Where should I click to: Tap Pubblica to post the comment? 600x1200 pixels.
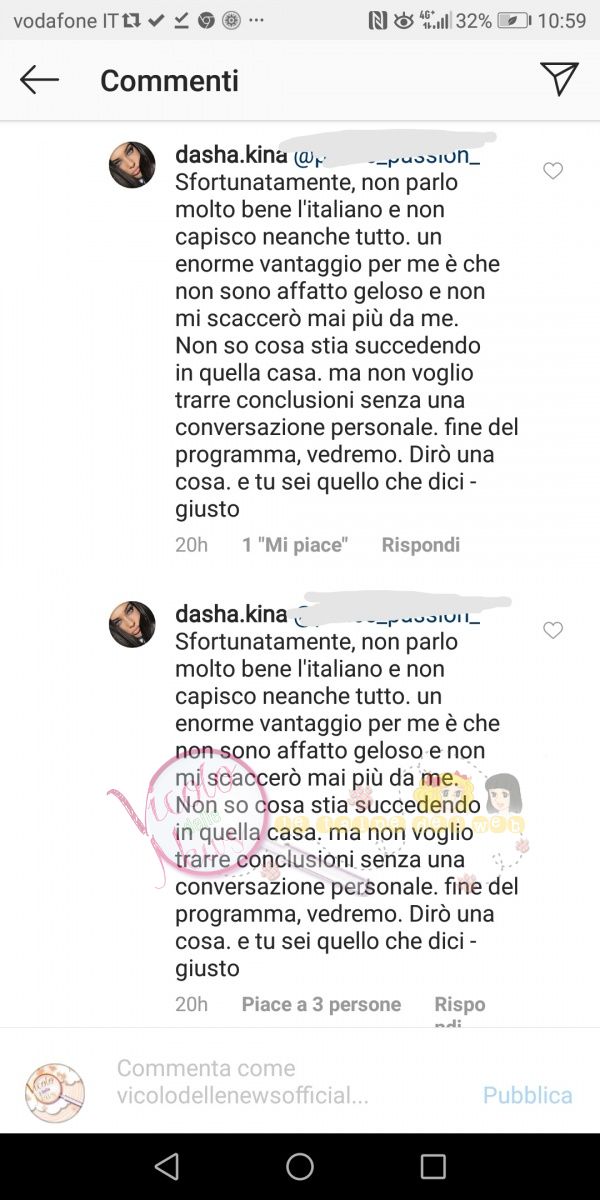click(528, 1095)
